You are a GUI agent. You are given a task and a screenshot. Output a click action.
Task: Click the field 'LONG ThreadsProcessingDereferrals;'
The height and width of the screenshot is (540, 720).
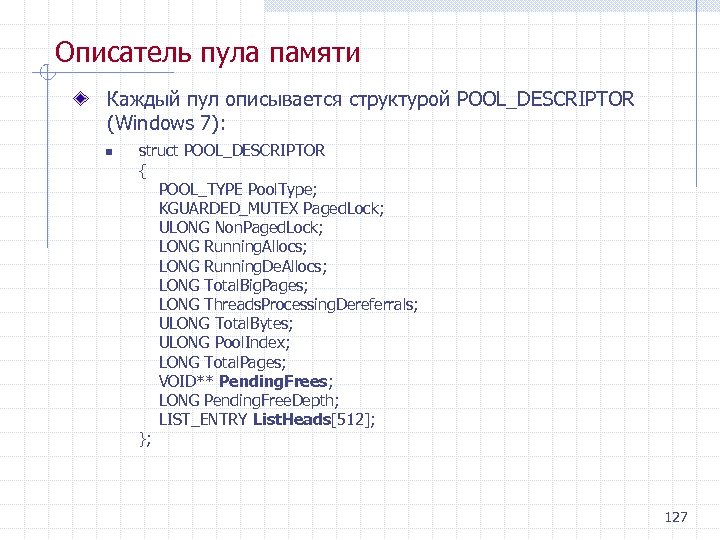coord(288,304)
